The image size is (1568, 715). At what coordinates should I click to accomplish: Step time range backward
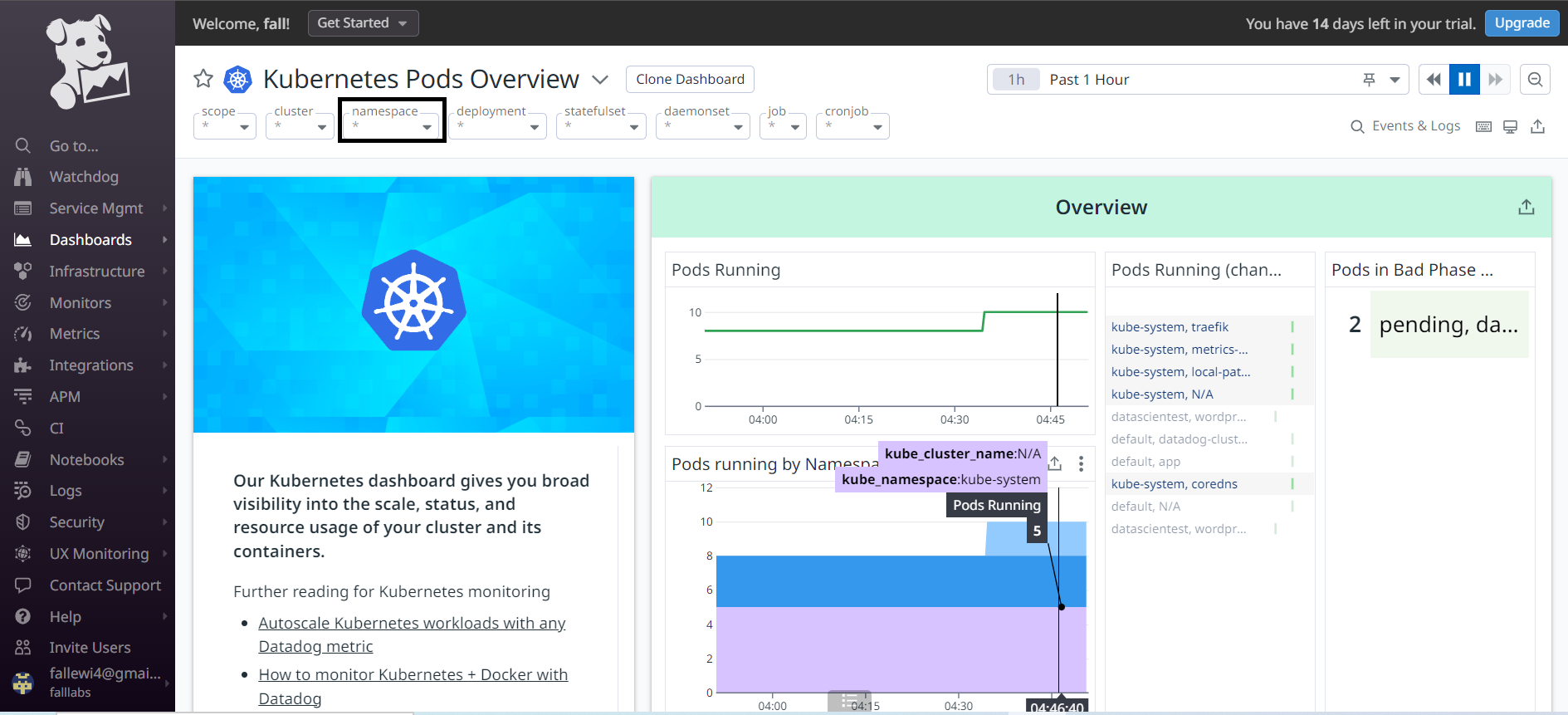[x=1434, y=80]
